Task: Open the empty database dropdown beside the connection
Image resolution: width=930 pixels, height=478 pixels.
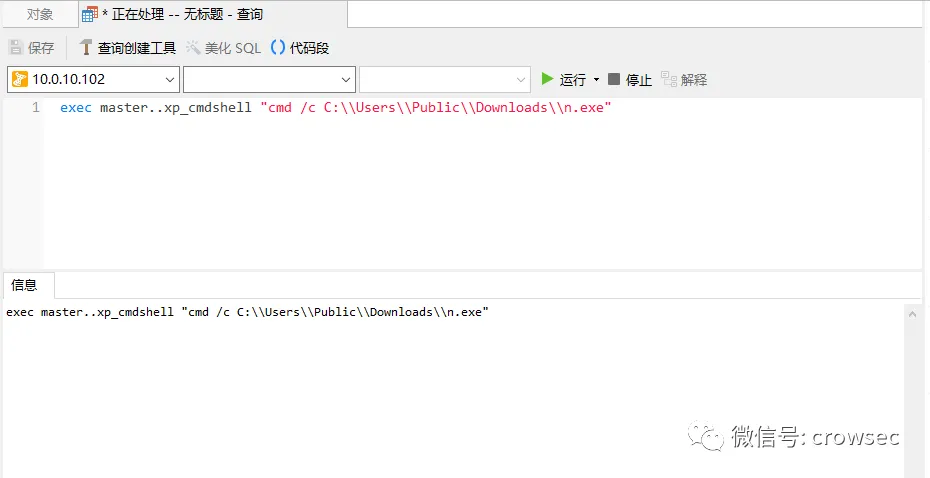Action: point(269,79)
